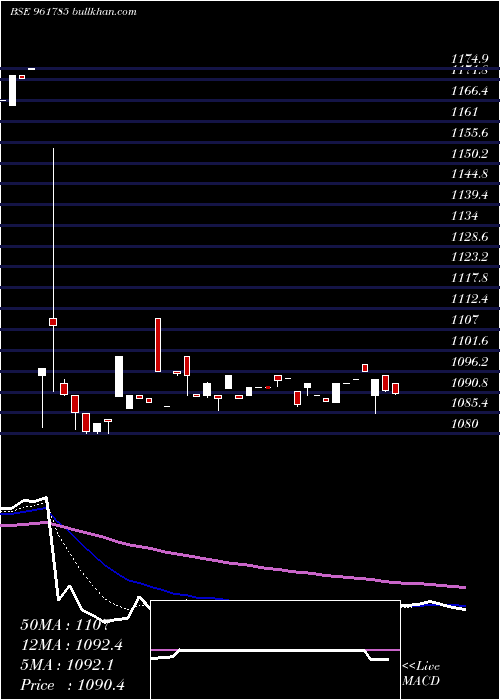Click the 1139.4 price axis label
Image resolution: width=500 pixels, height=700 pixels.
469,195
